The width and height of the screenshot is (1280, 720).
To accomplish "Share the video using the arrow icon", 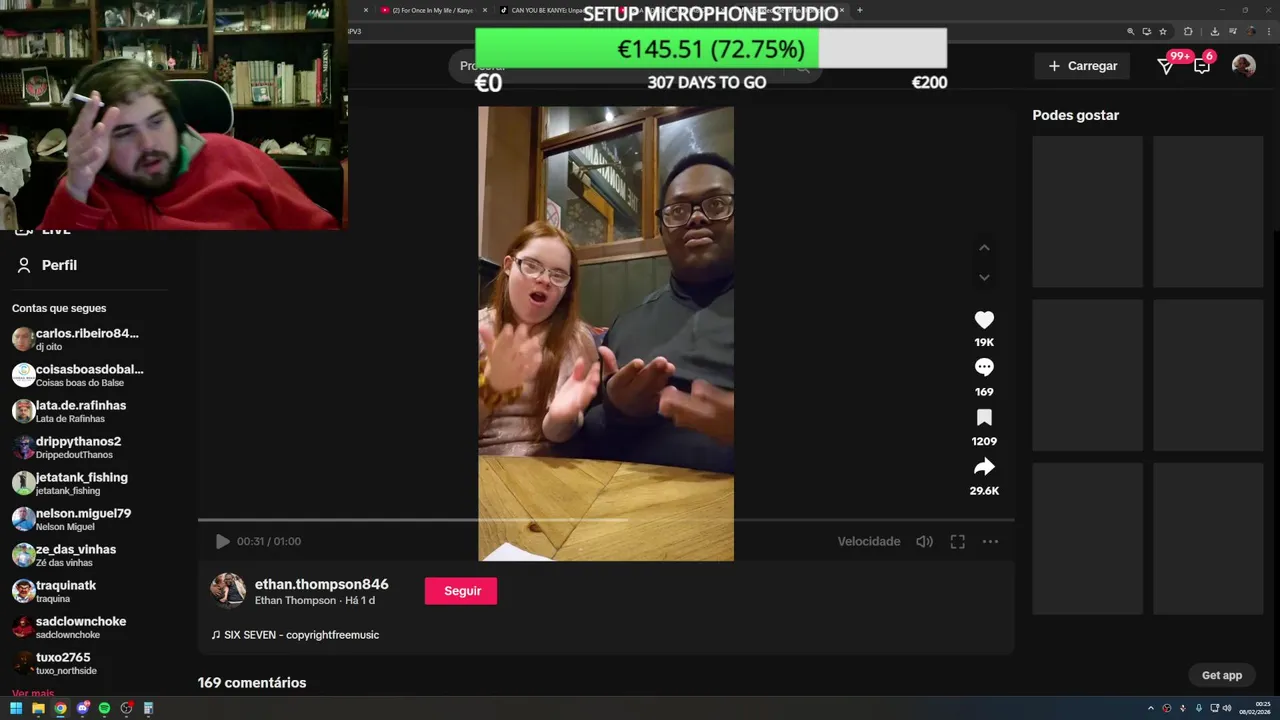I will point(984,467).
